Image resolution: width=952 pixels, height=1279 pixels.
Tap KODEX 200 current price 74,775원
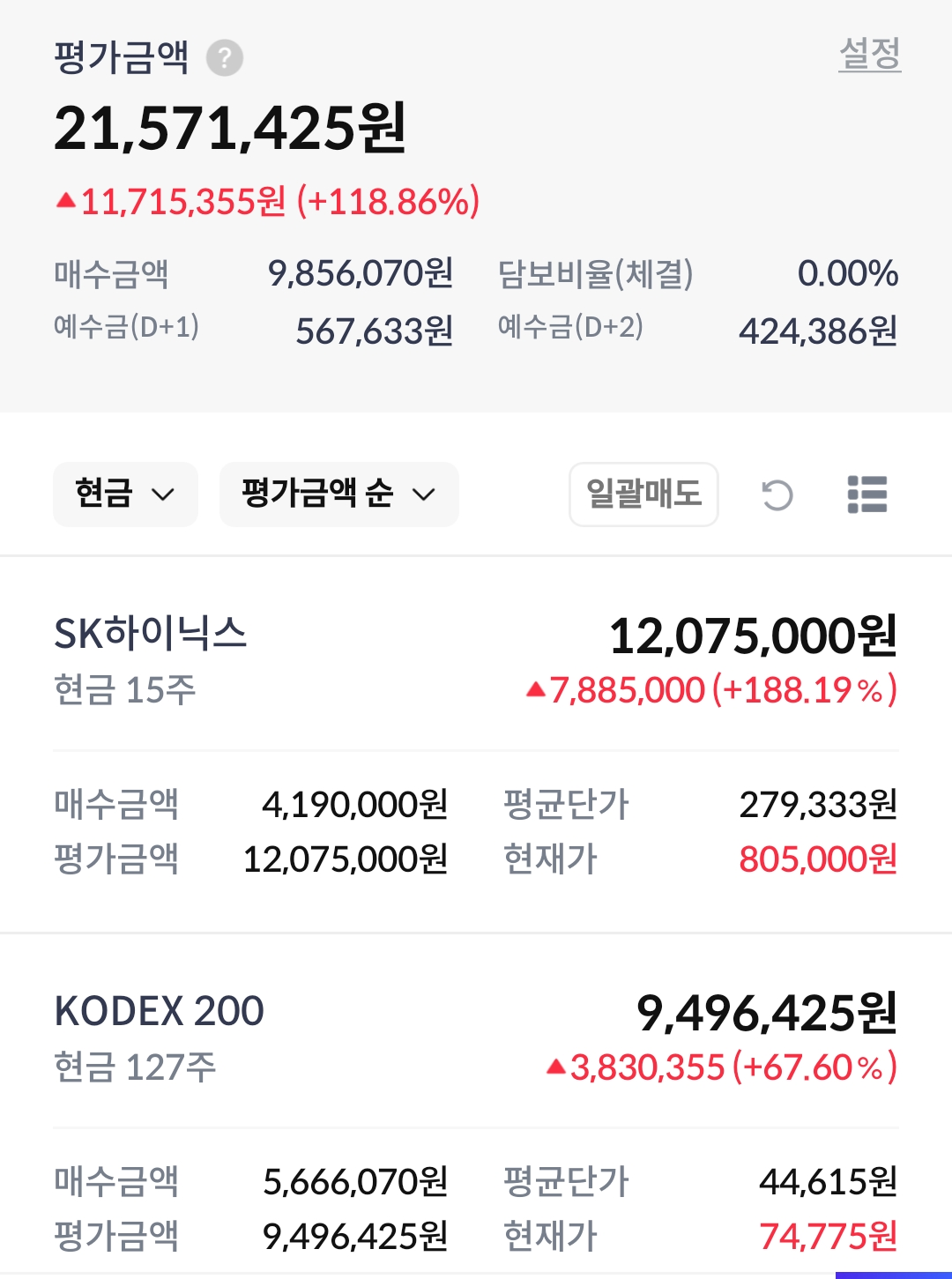point(828,1237)
